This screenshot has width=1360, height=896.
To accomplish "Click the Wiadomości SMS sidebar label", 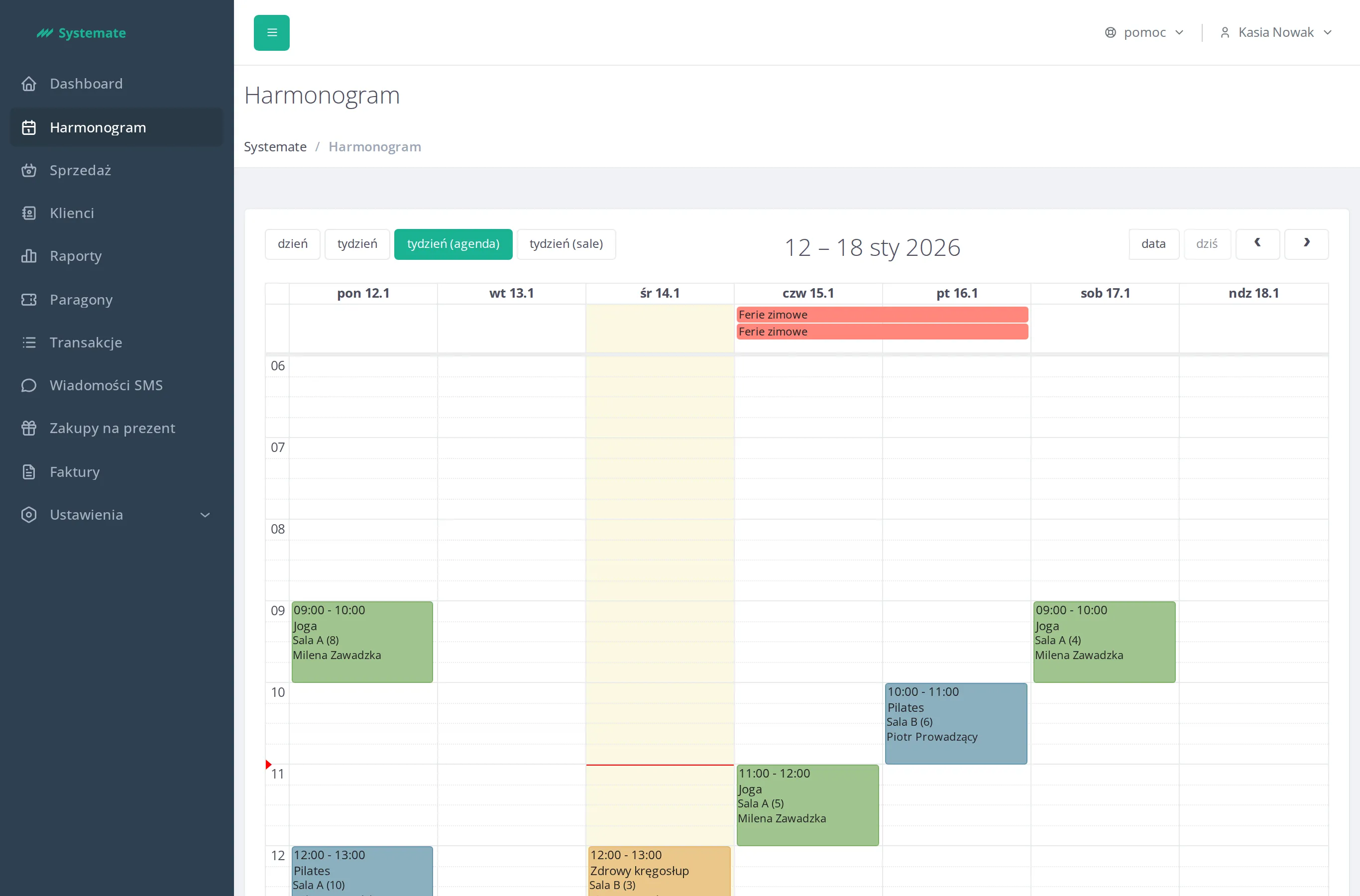I will click(107, 385).
